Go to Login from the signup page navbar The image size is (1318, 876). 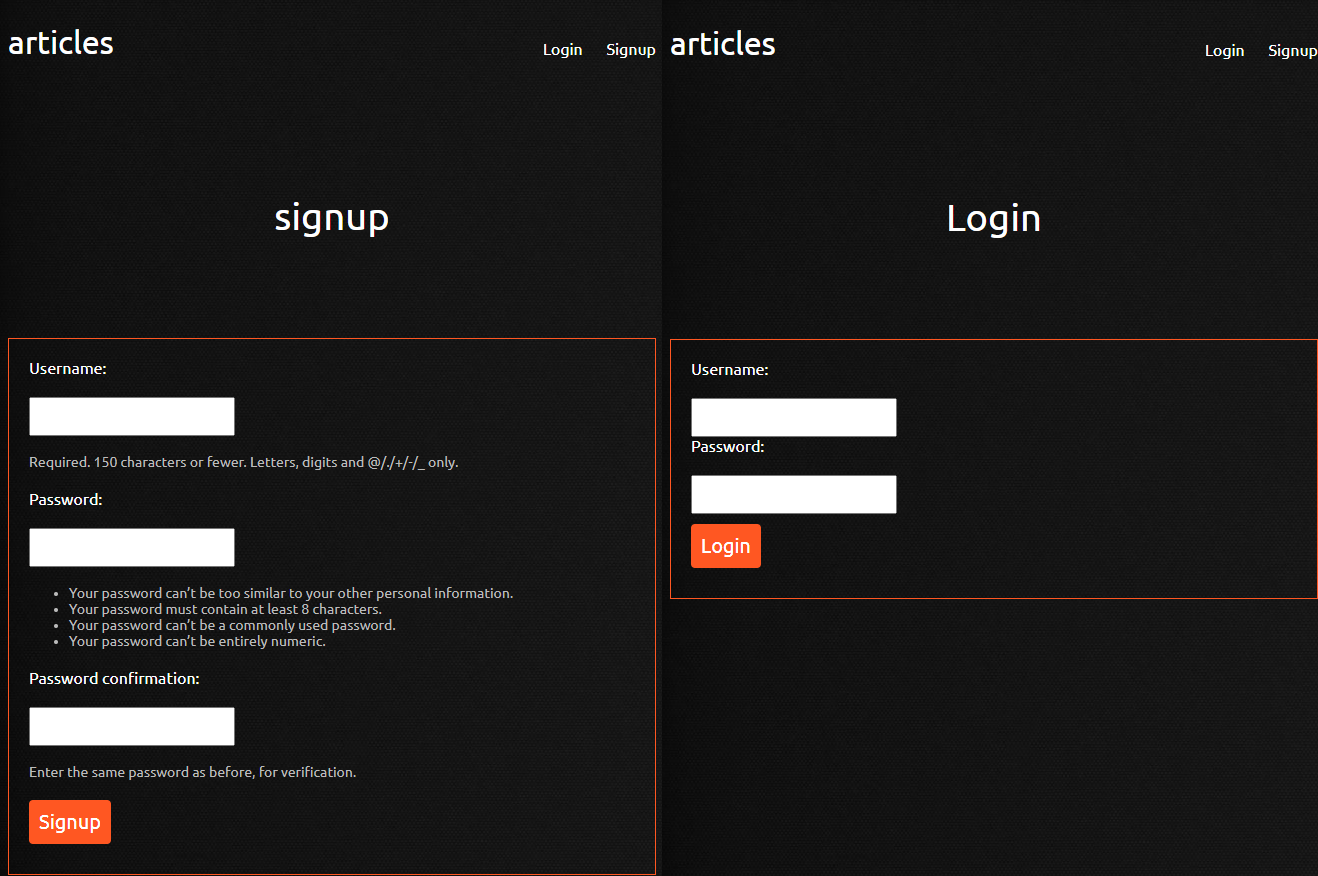coord(562,50)
